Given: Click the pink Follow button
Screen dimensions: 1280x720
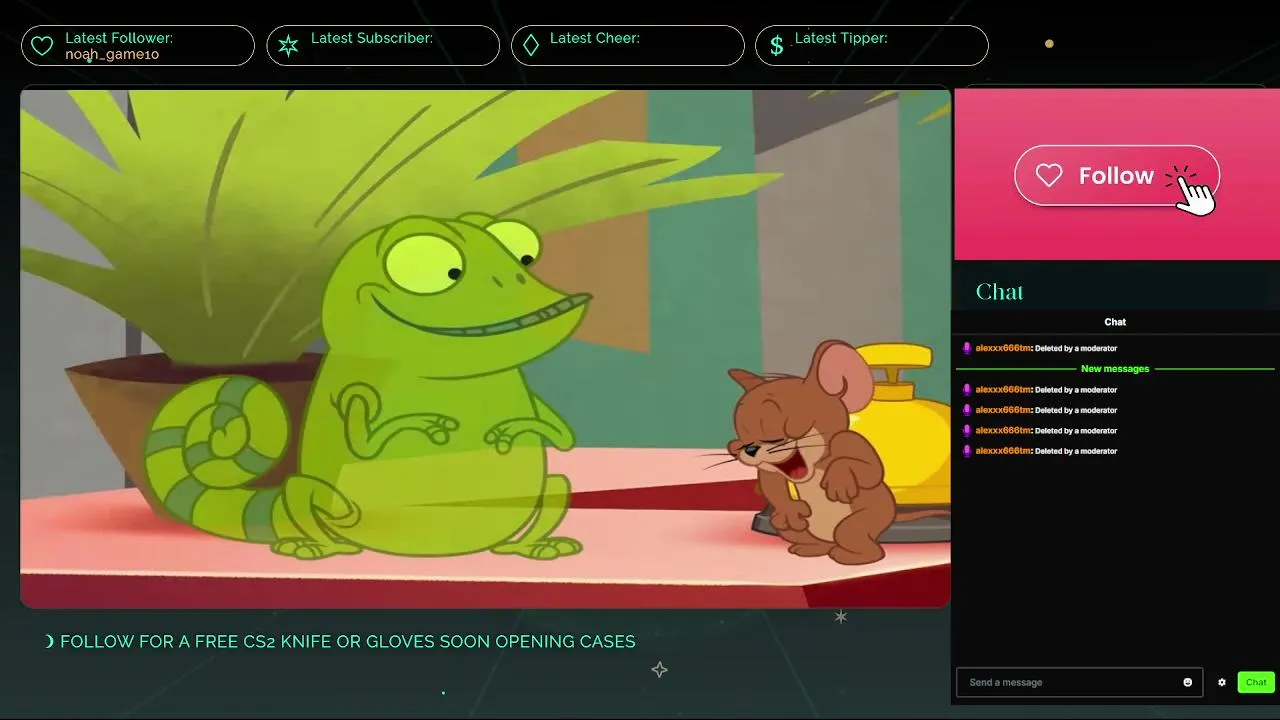Looking at the screenshot, I should (x=1117, y=176).
